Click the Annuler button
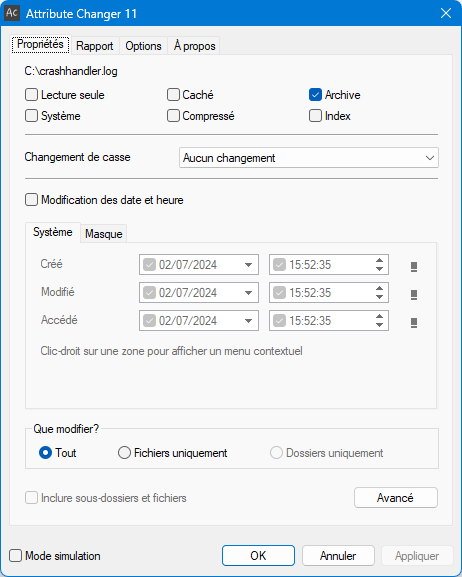Viewport: 462px width, 577px height. [338, 556]
